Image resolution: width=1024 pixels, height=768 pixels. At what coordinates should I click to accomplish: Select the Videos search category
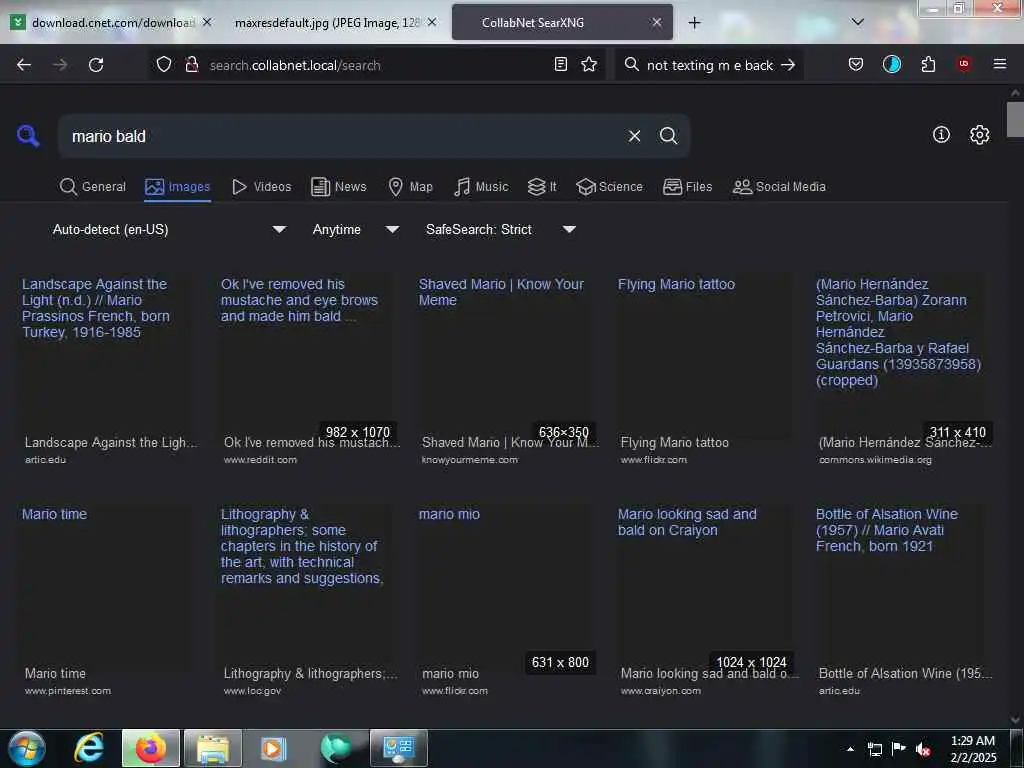(x=262, y=187)
